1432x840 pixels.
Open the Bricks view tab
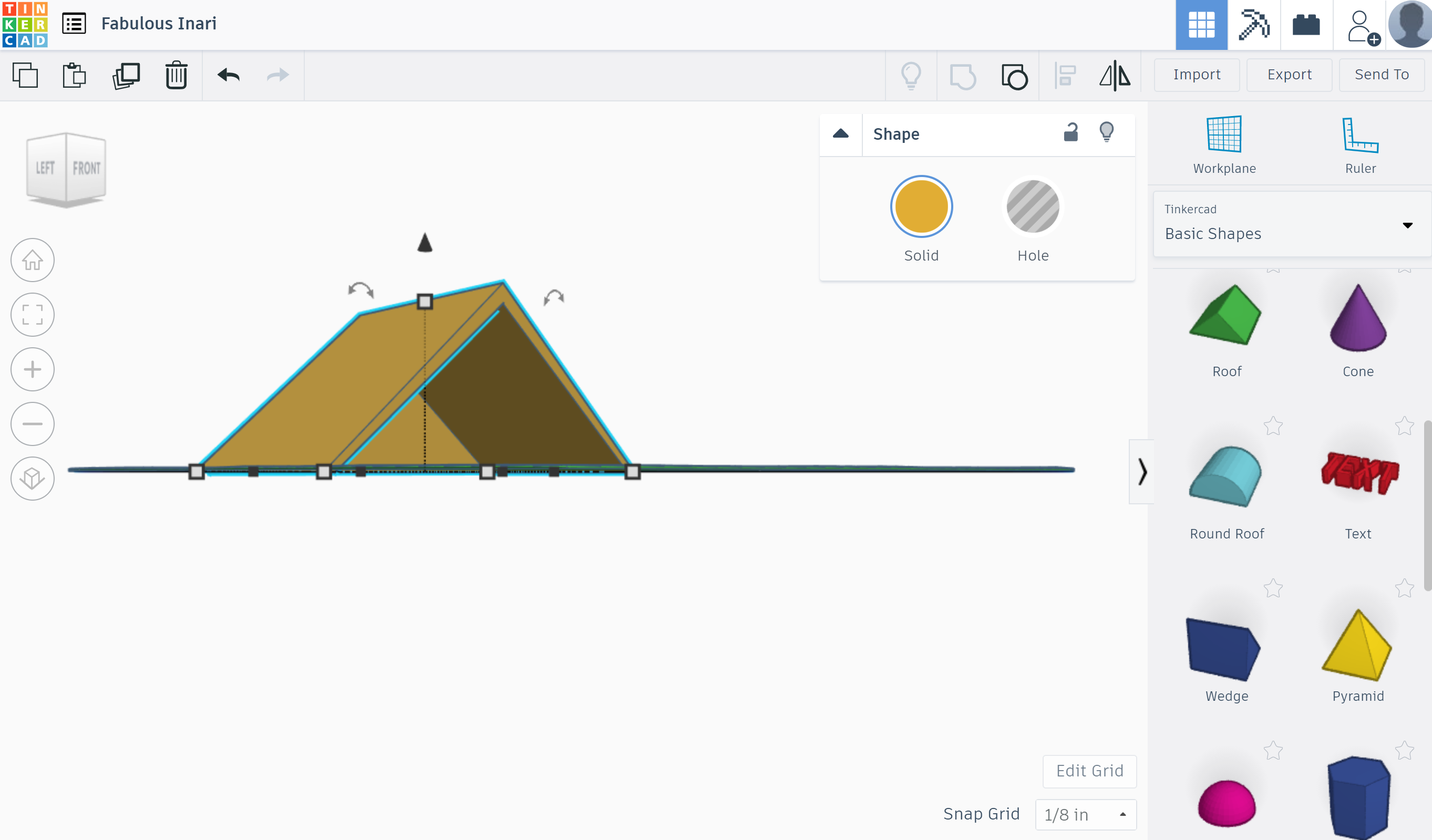(x=1306, y=24)
